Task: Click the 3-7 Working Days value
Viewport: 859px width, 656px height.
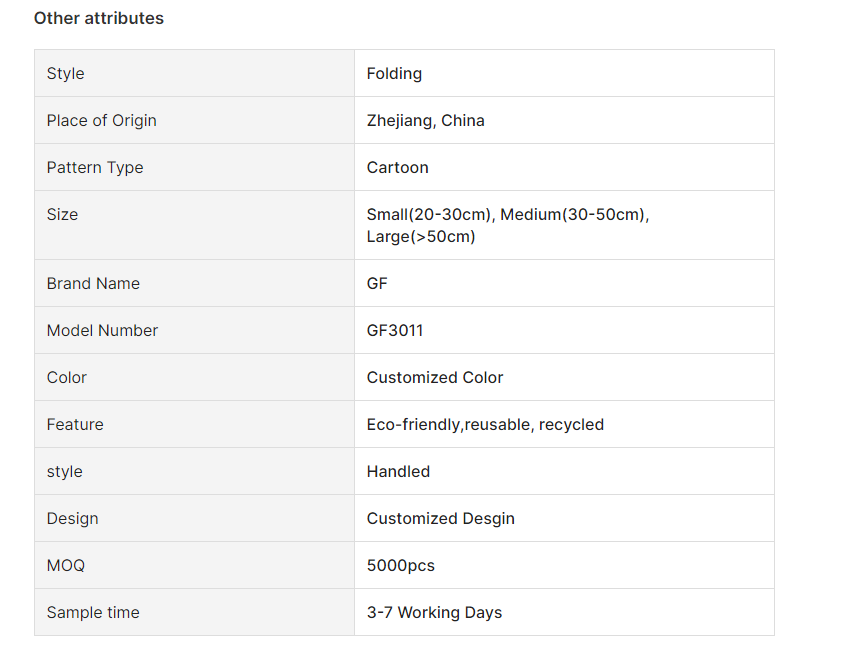Action: pos(434,613)
